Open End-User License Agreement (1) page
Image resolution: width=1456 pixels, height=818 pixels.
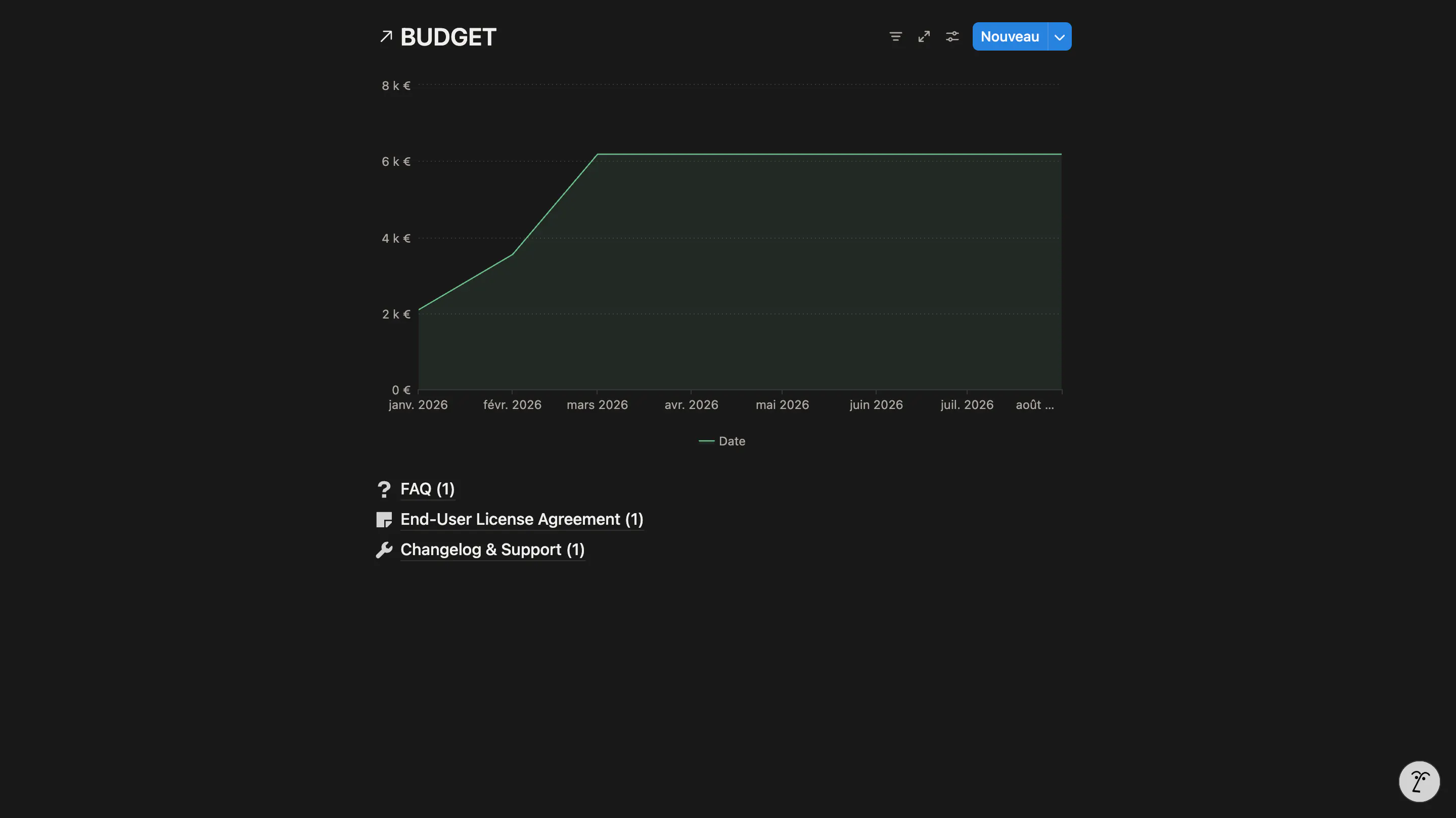tap(522, 520)
